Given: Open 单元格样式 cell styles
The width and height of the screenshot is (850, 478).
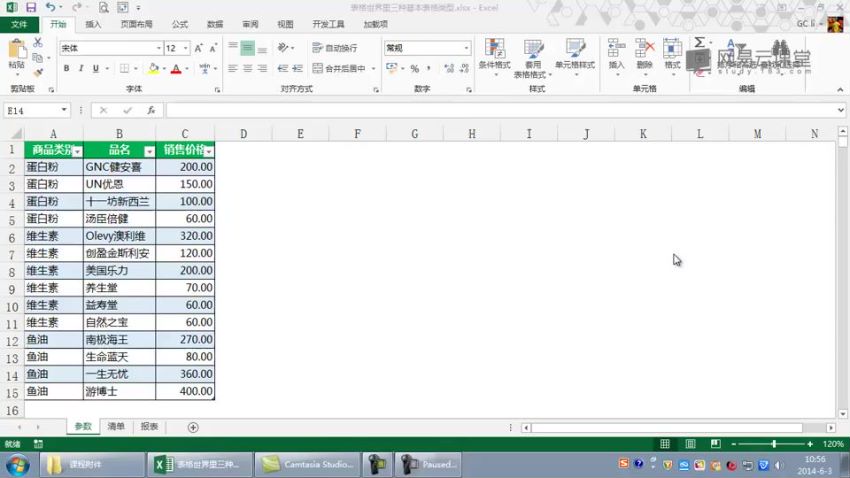Looking at the screenshot, I should 575,57.
